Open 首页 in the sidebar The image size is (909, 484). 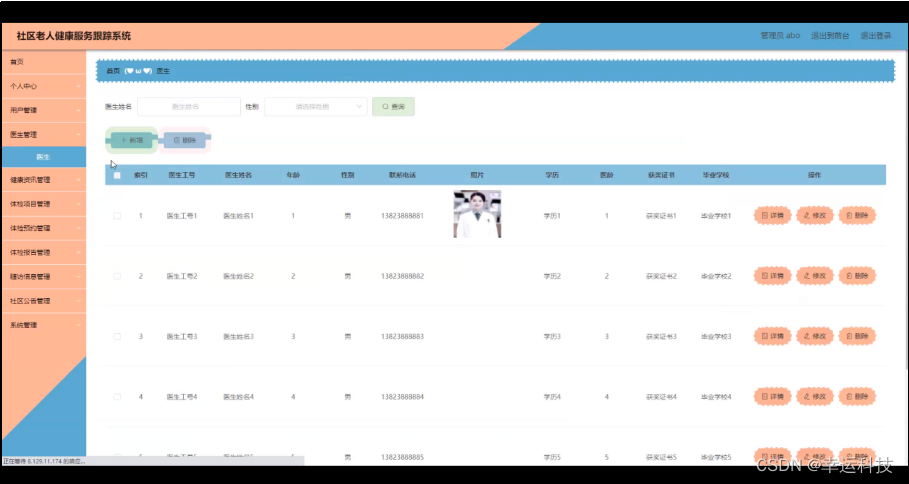coord(43,62)
